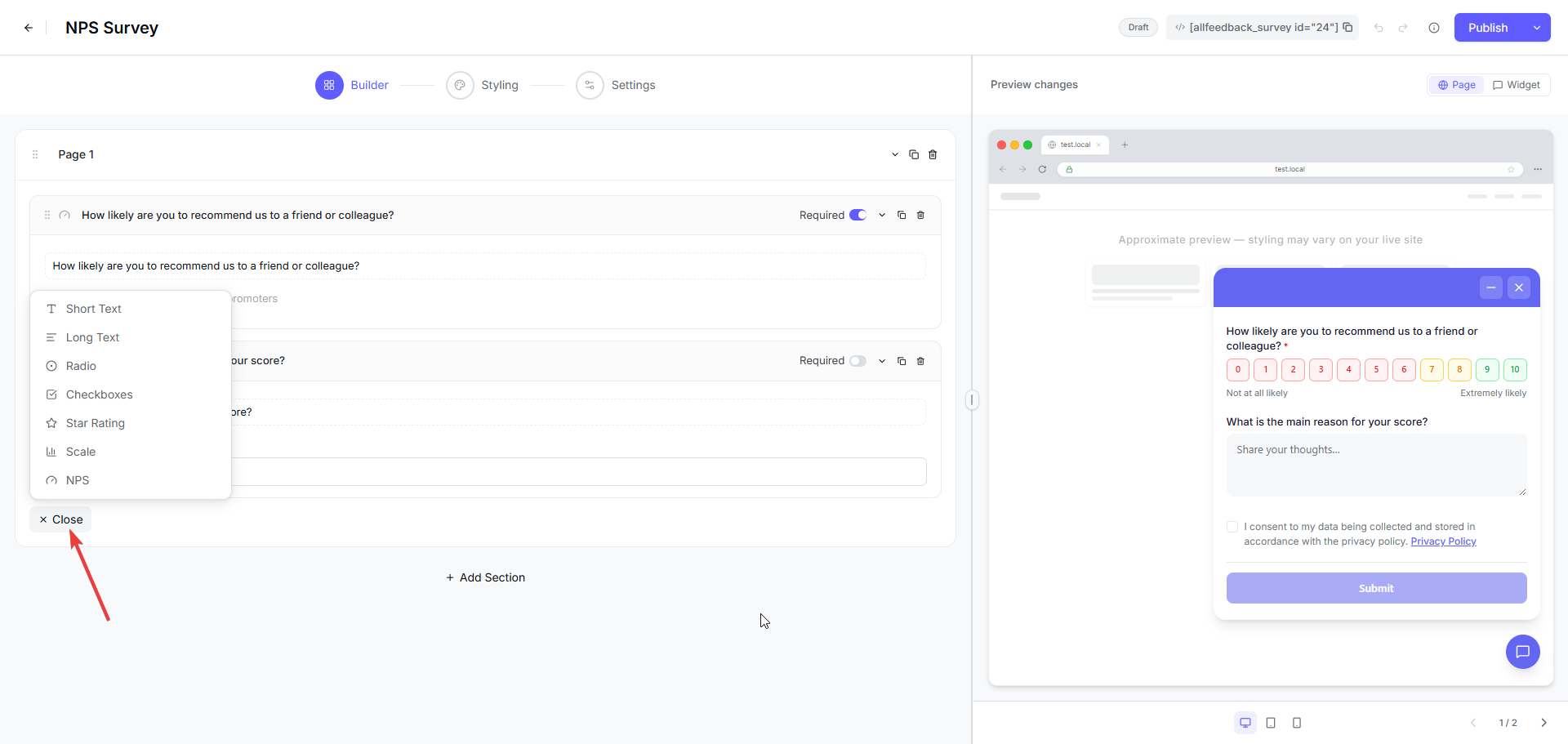Duplicate the score reason question
Viewport: 1568px width, 744px height.
[x=902, y=361]
